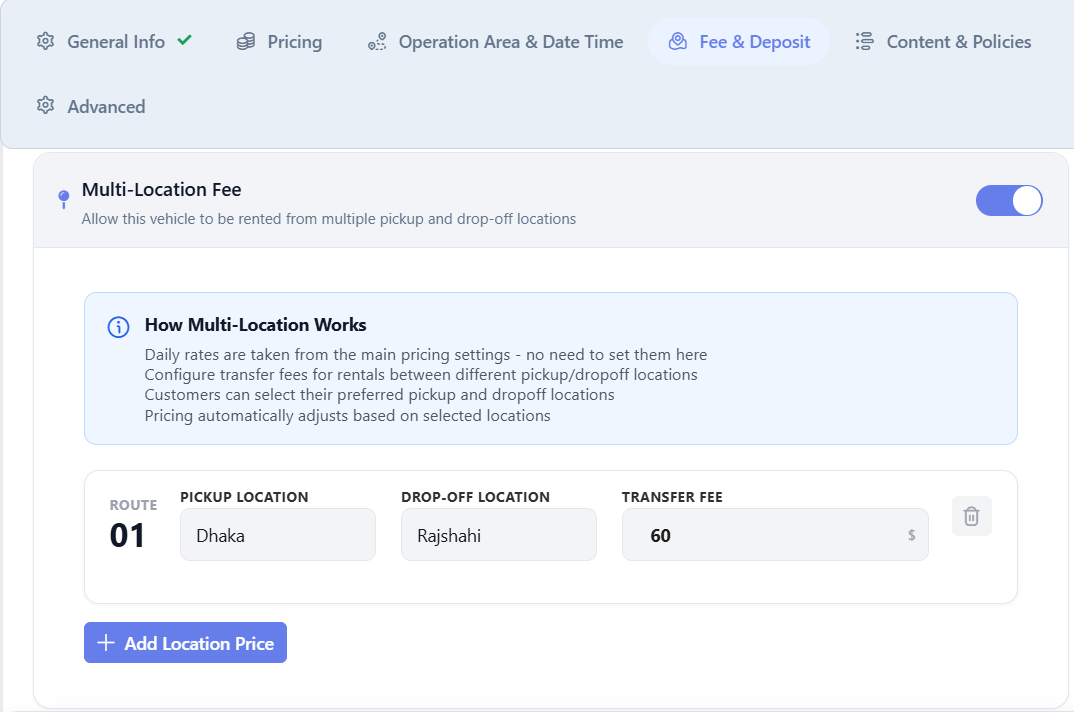Click the 'Allow this vehicle to be rented' description
Screen dimensions: 1074x712
pyautogui.click(x=329, y=219)
